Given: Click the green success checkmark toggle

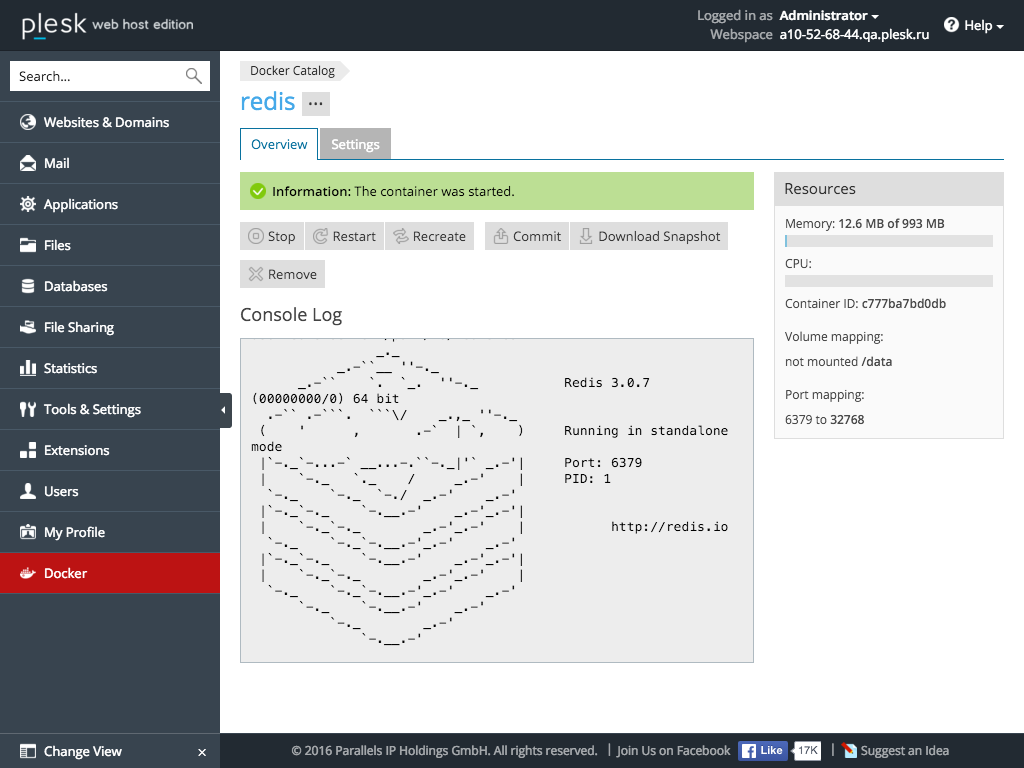Looking at the screenshot, I should (x=257, y=191).
